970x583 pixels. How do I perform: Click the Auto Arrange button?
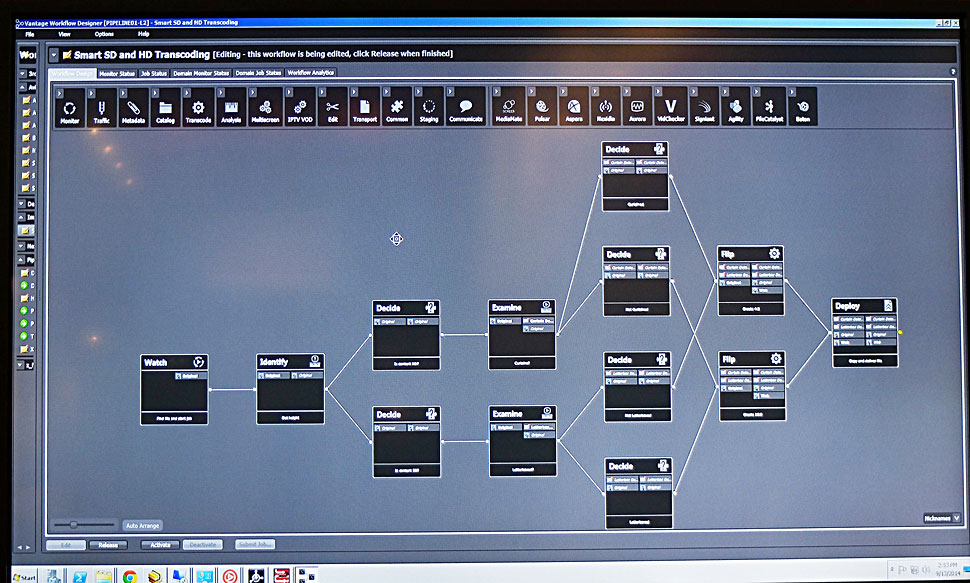(x=142, y=525)
